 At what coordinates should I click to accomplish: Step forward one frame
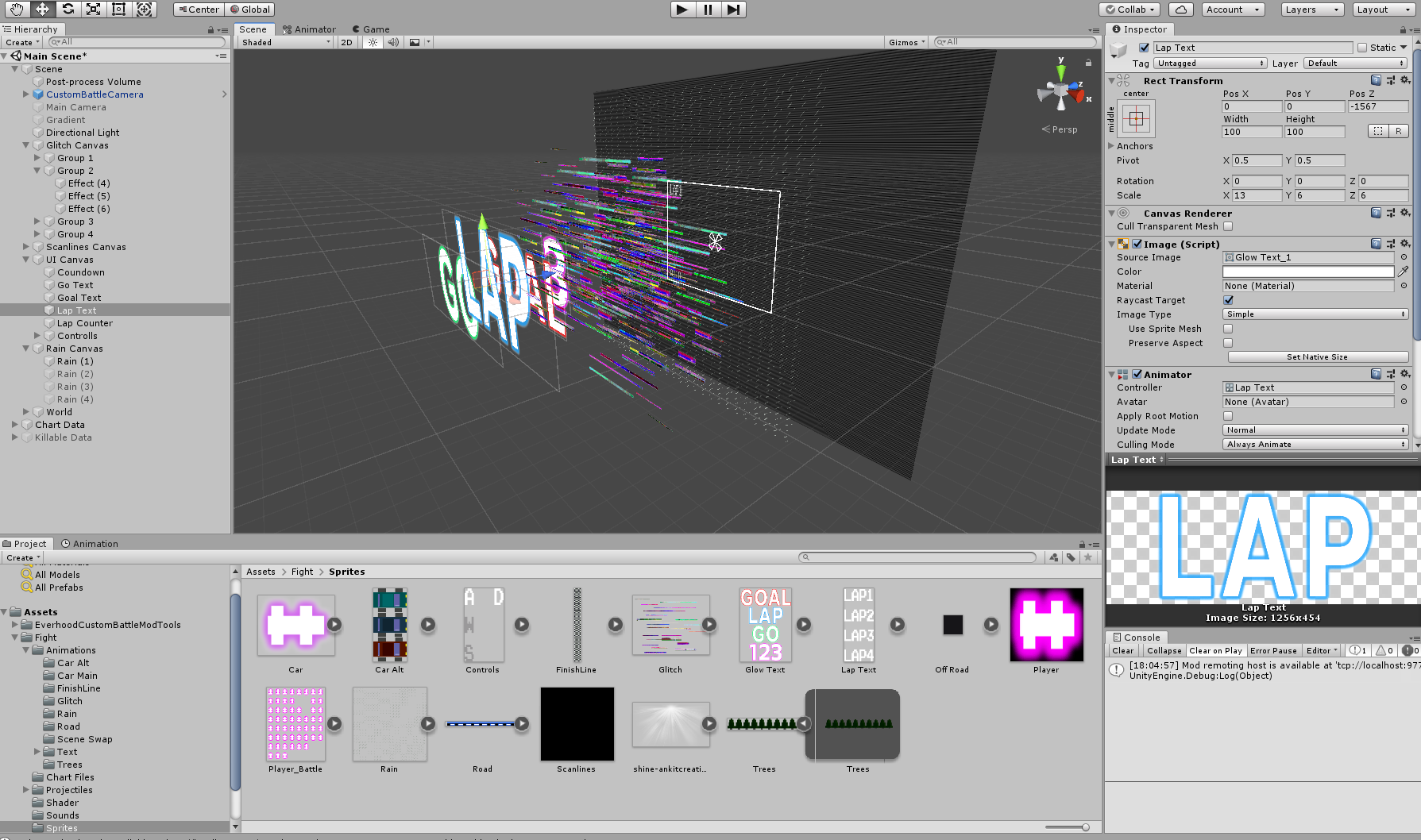(733, 10)
